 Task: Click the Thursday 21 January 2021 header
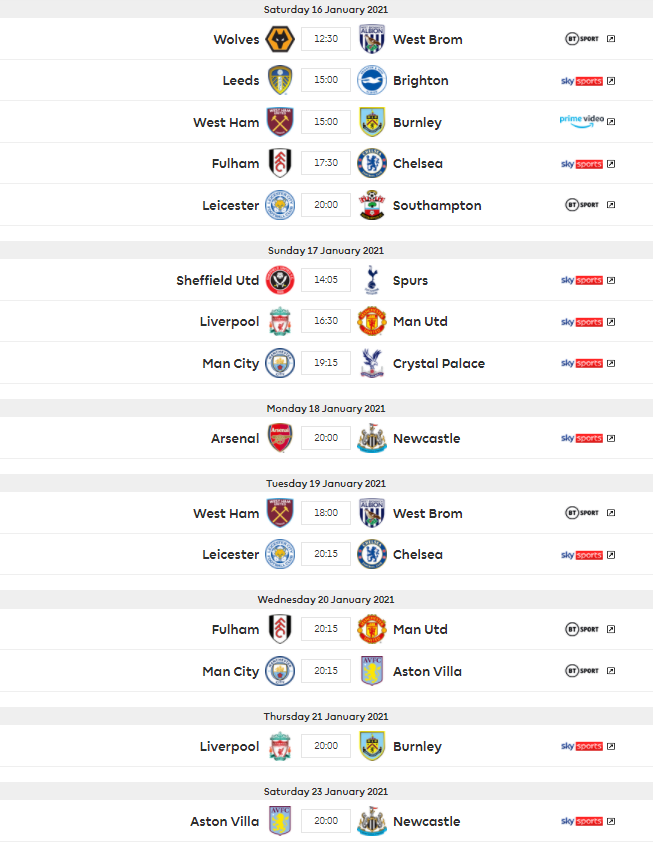(x=326, y=716)
